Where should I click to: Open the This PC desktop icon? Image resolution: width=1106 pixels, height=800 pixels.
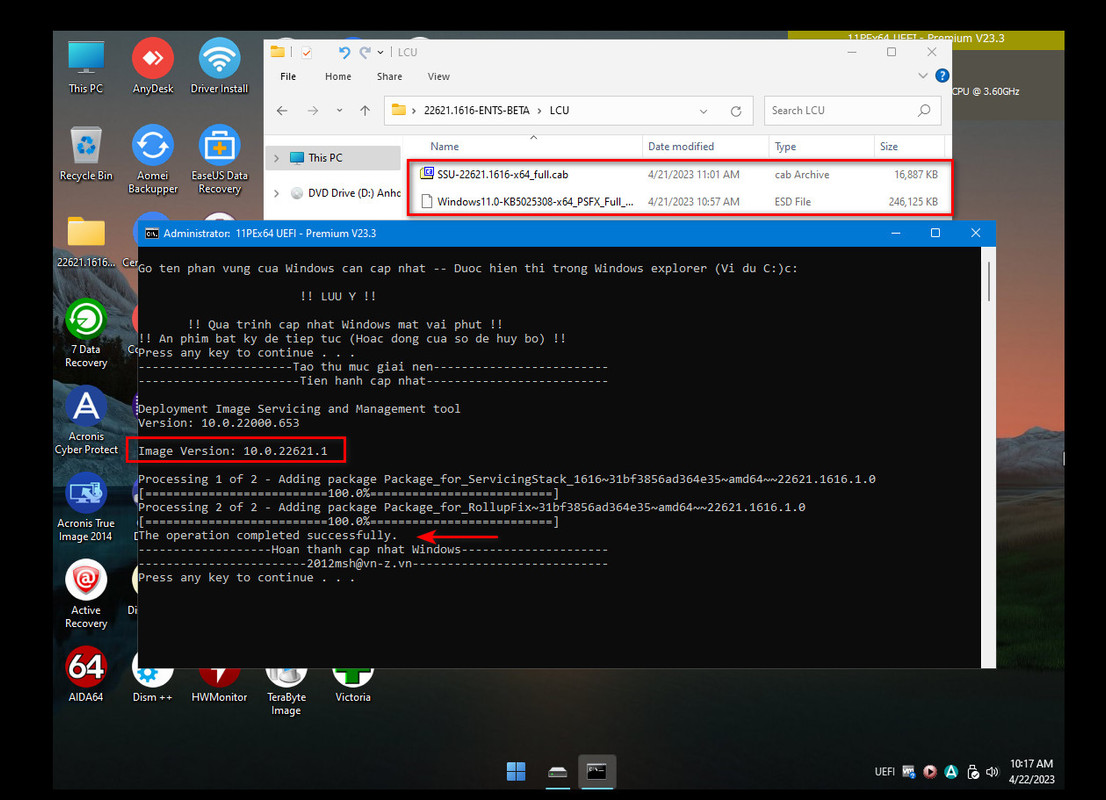point(85,67)
